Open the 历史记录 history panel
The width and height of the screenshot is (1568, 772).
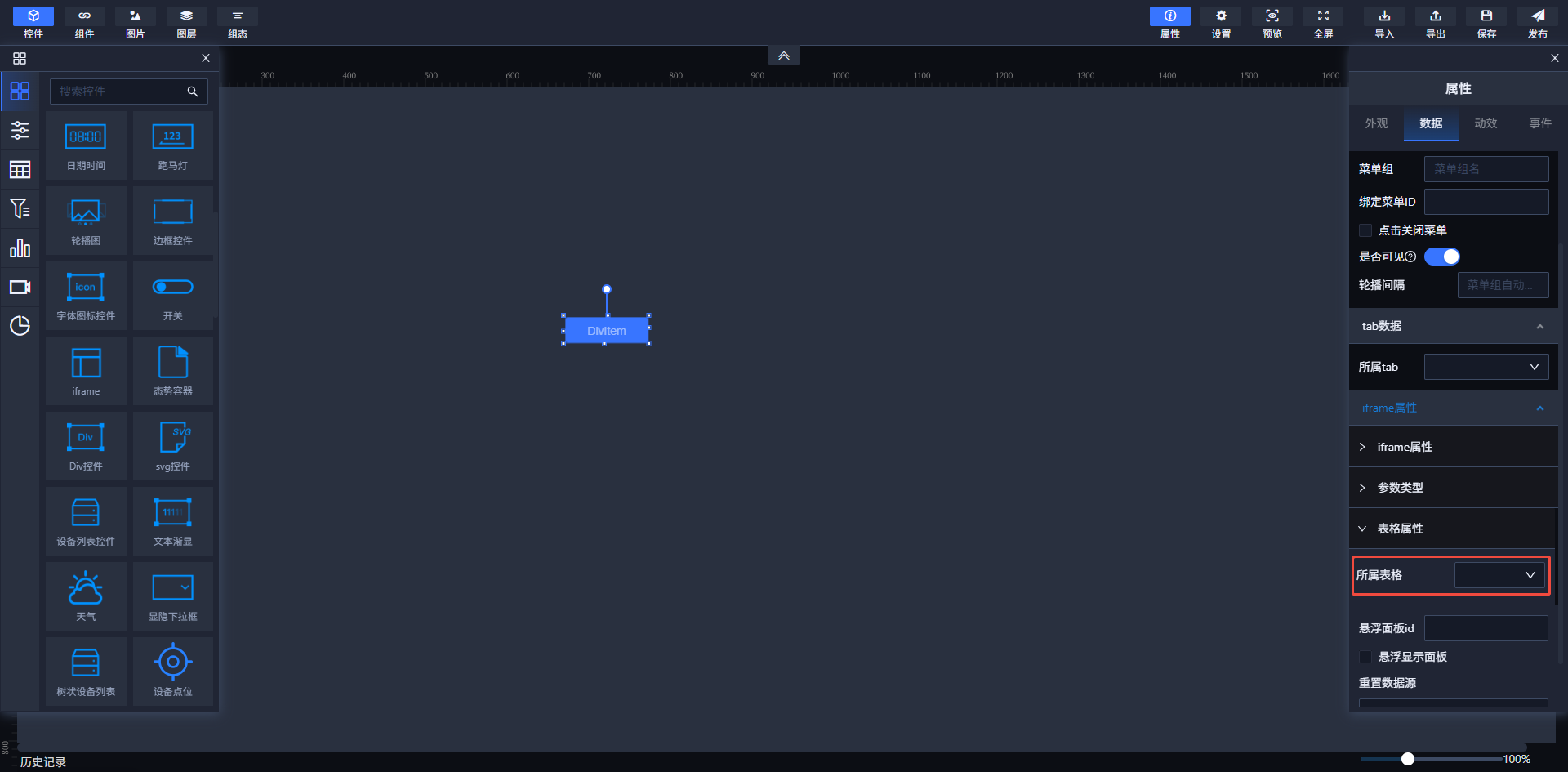(43, 762)
